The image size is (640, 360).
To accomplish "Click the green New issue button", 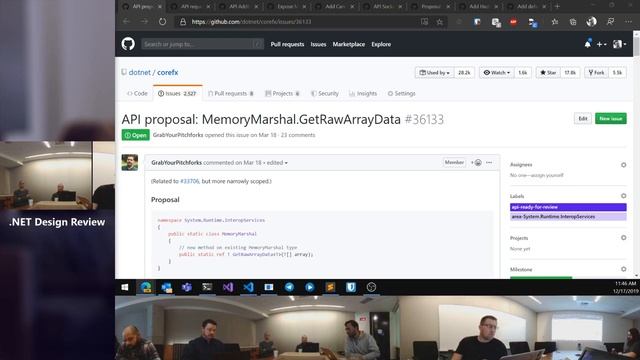I will coord(611,119).
